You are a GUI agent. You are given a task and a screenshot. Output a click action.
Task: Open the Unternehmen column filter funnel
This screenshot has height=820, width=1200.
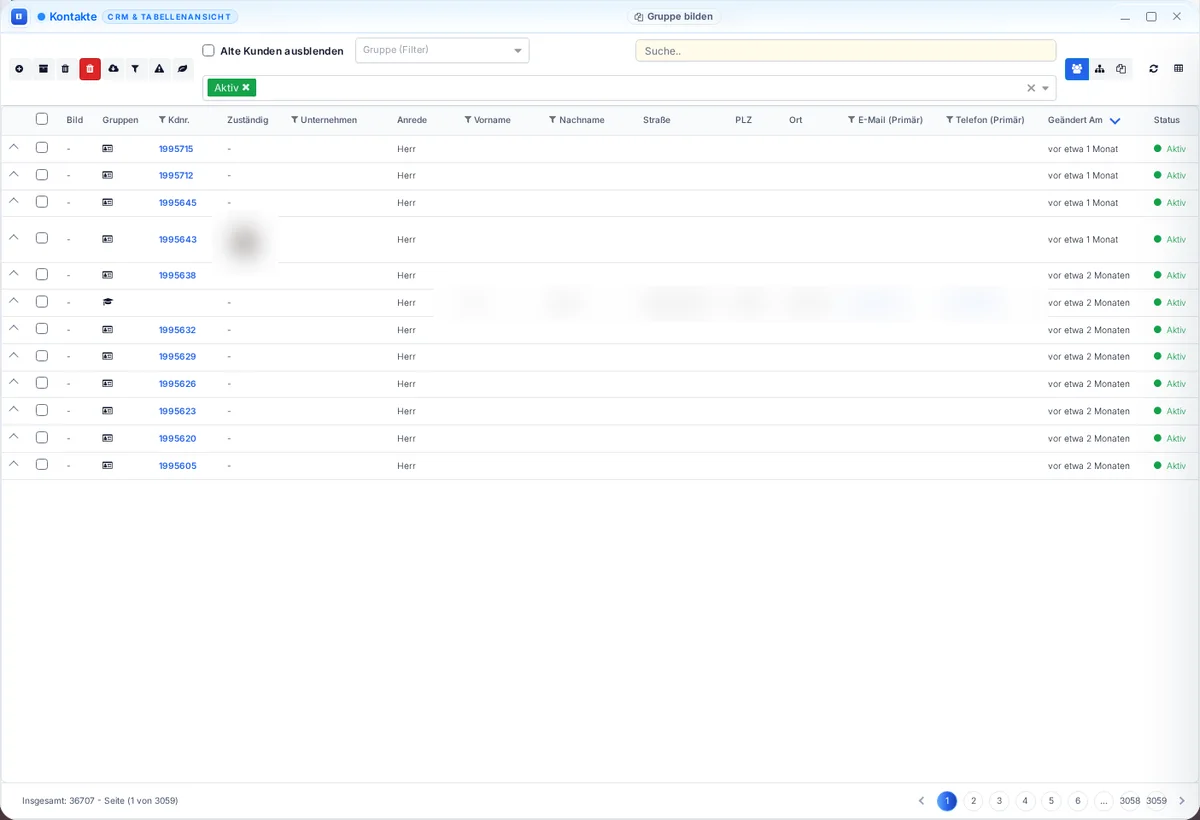click(x=295, y=120)
